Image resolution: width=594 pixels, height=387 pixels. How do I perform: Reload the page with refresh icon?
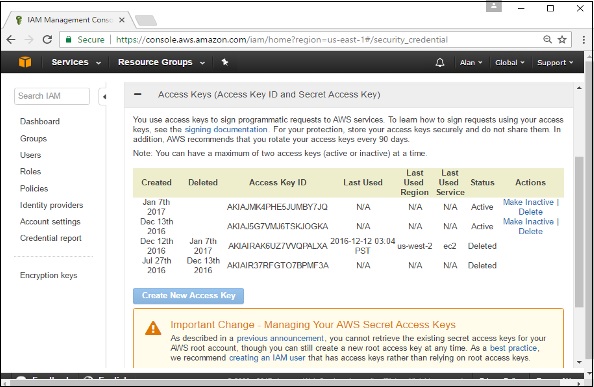[x=47, y=39]
